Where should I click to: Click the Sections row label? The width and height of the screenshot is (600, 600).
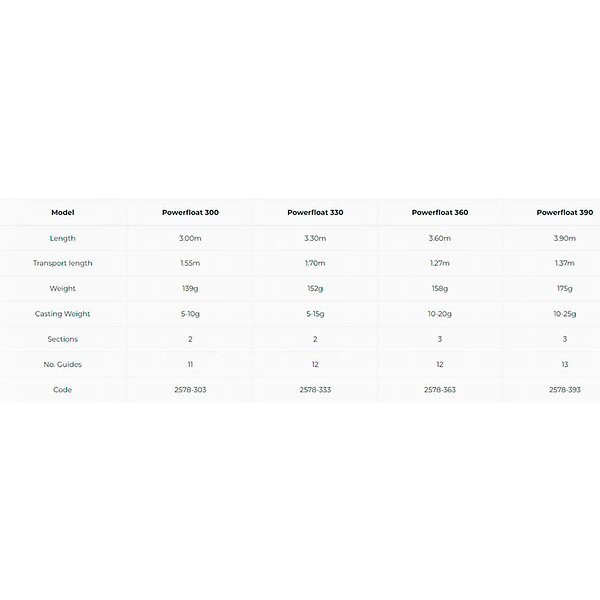click(x=63, y=339)
